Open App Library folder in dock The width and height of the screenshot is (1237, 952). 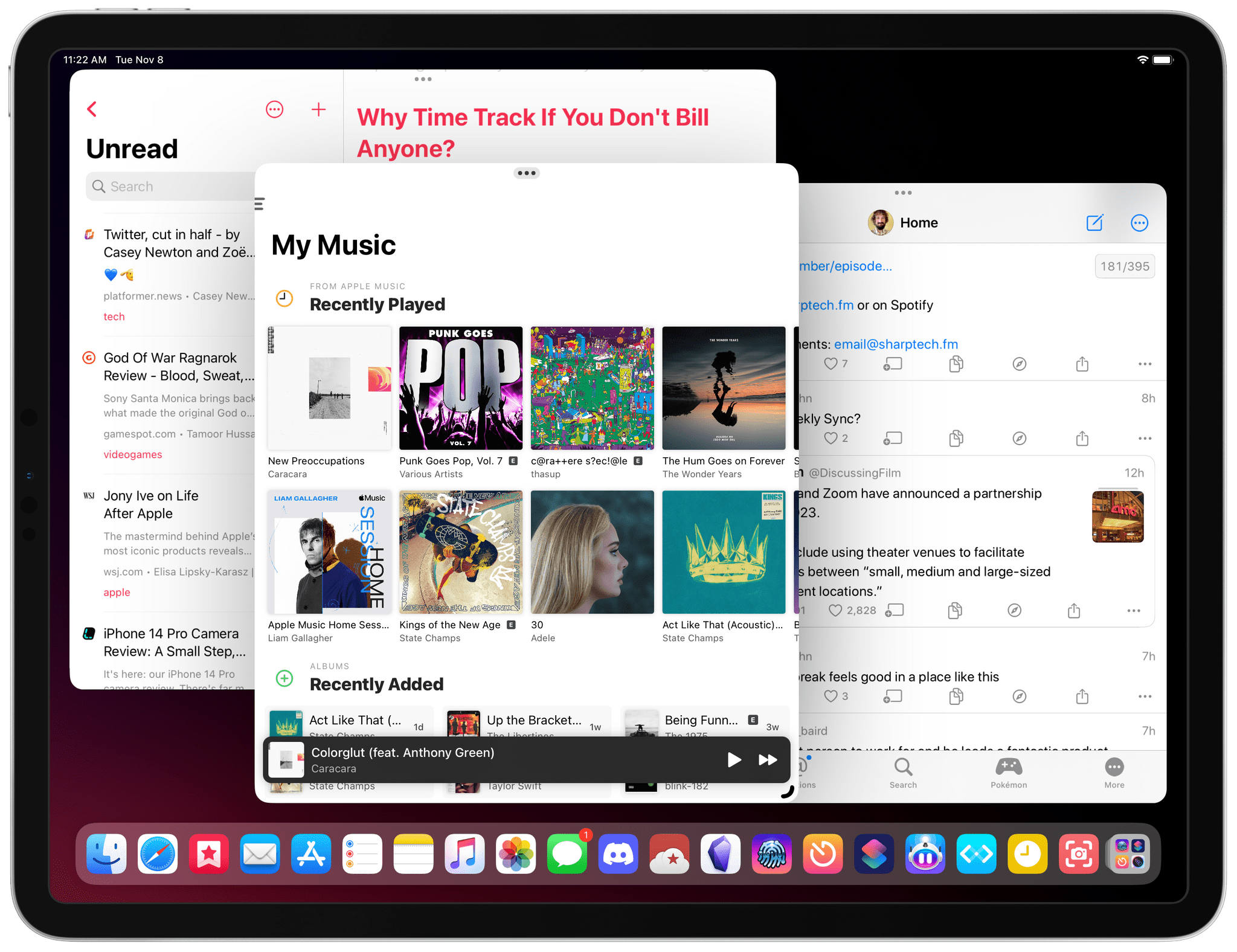point(1129,854)
